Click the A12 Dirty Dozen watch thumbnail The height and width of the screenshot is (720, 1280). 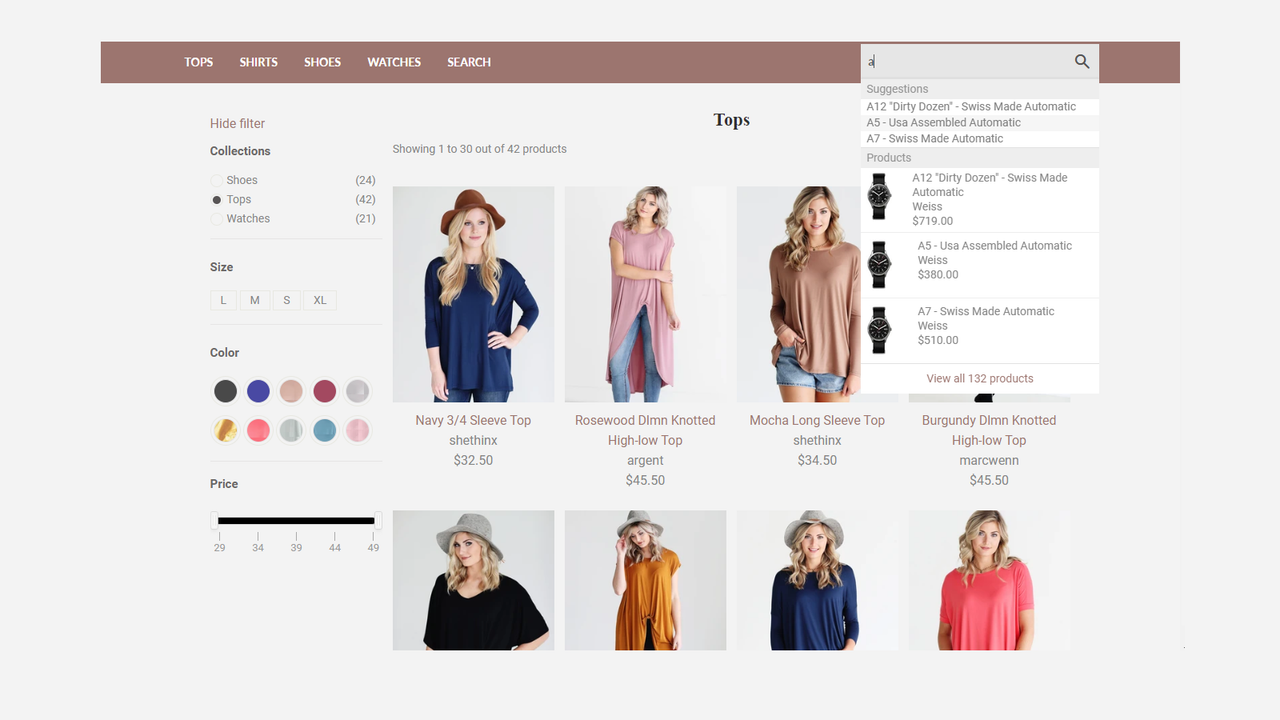click(x=879, y=196)
